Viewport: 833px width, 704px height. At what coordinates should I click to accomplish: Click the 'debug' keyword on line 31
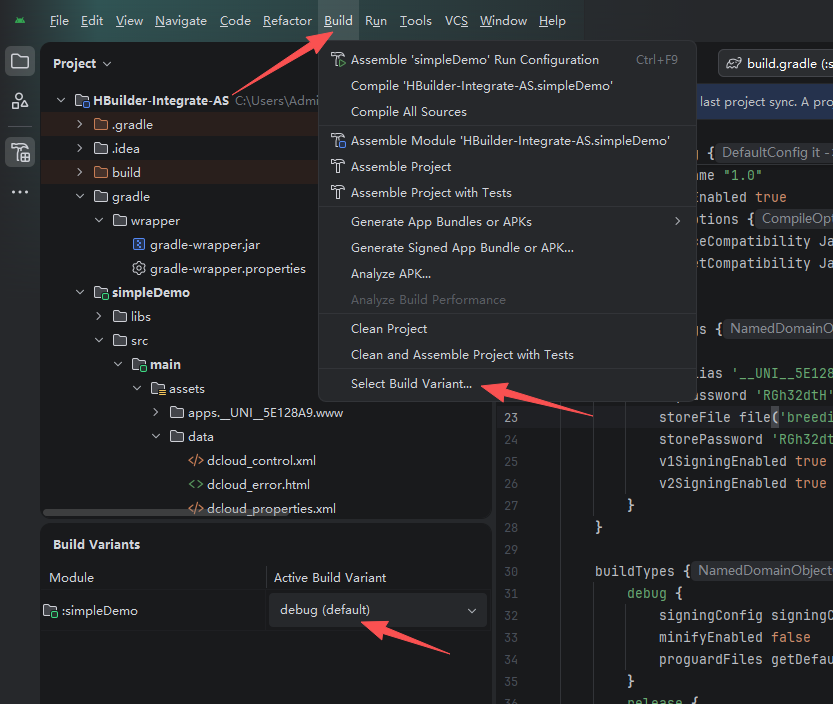(x=647, y=593)
